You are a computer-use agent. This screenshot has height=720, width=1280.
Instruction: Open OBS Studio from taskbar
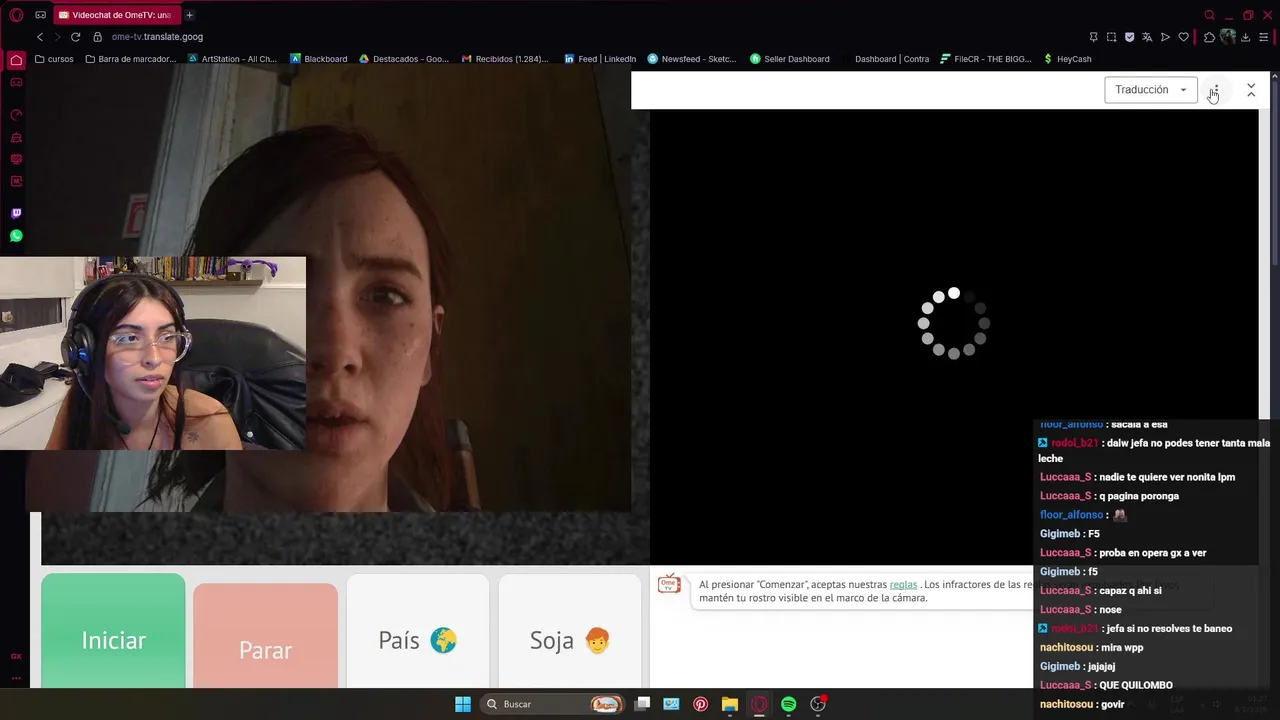818,704
